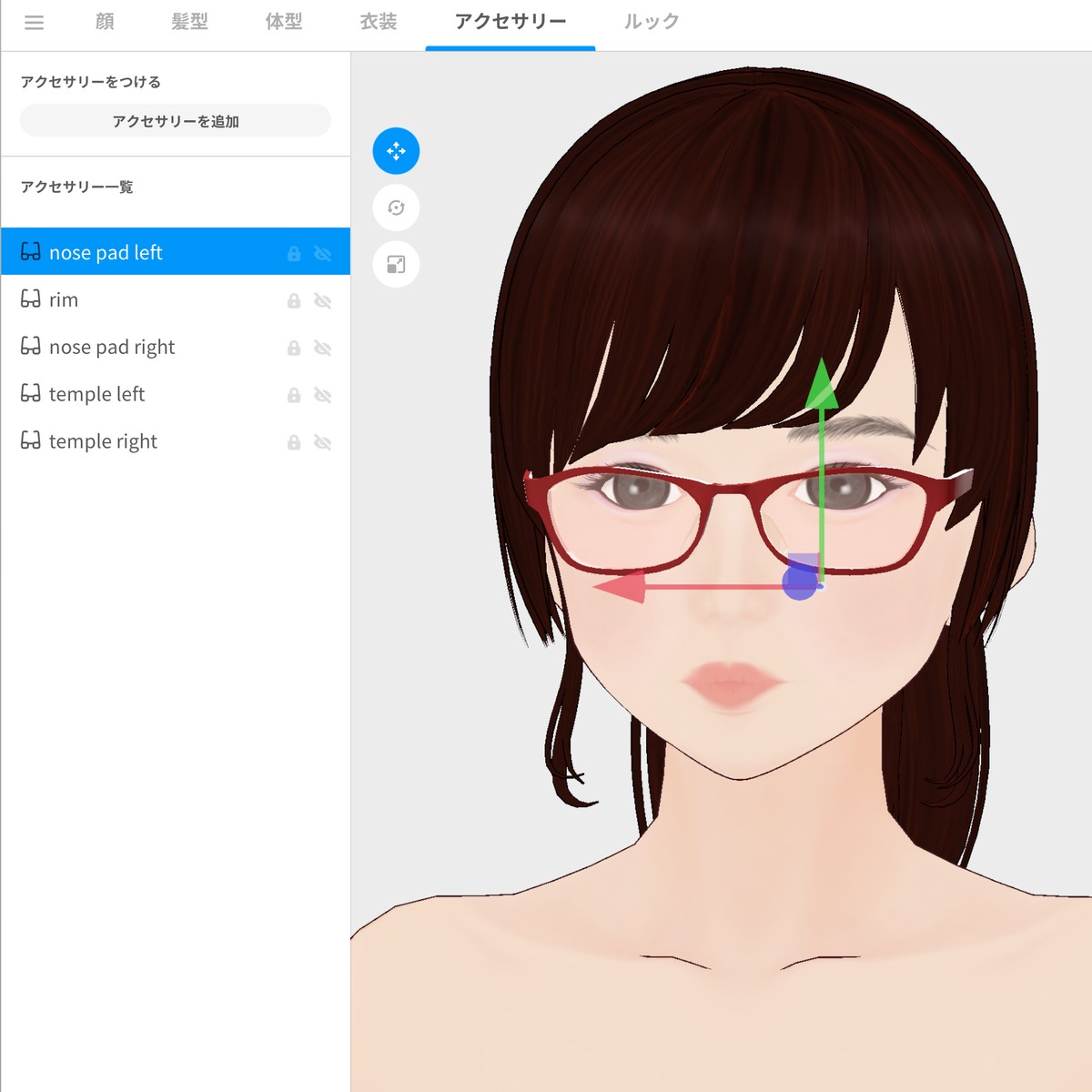The height and width of the screenshot is (1092, 1092).
Task: Toggle lock for nose pad left
Action: 294,254
